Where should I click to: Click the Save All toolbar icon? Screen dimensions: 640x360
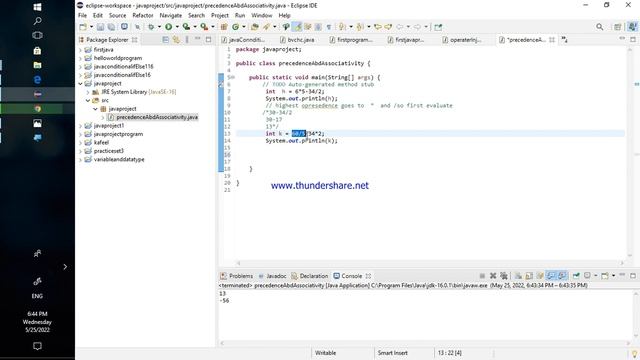click(111, 27)
